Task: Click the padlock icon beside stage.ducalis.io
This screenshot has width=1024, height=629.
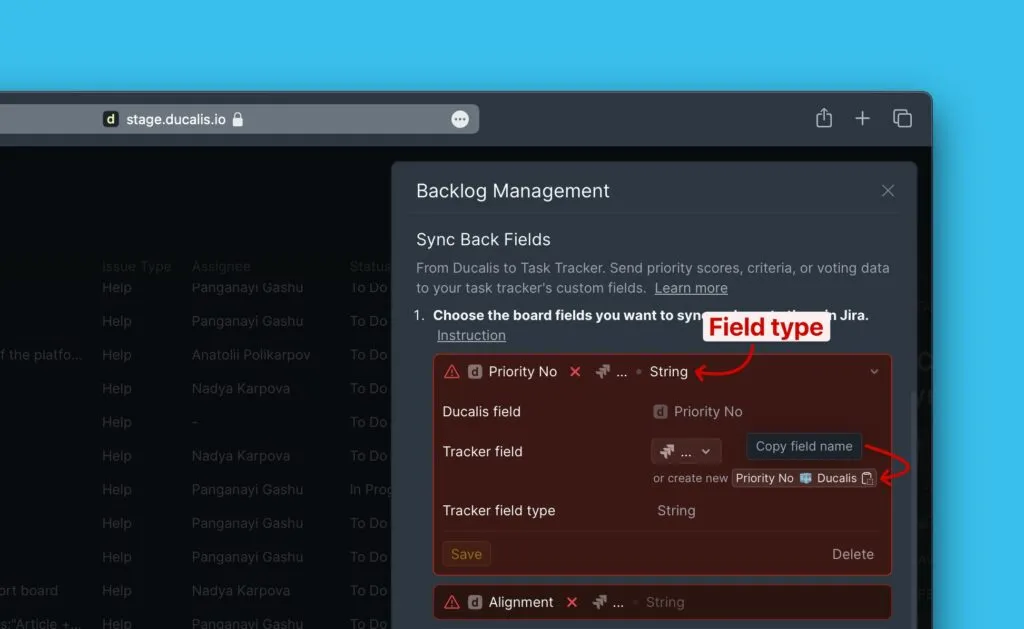Action: pos(238,119)
